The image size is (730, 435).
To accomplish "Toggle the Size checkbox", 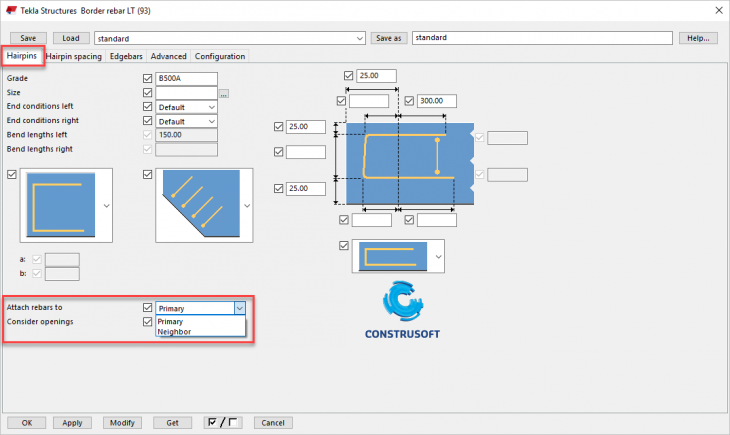I will tap(148, 92).
